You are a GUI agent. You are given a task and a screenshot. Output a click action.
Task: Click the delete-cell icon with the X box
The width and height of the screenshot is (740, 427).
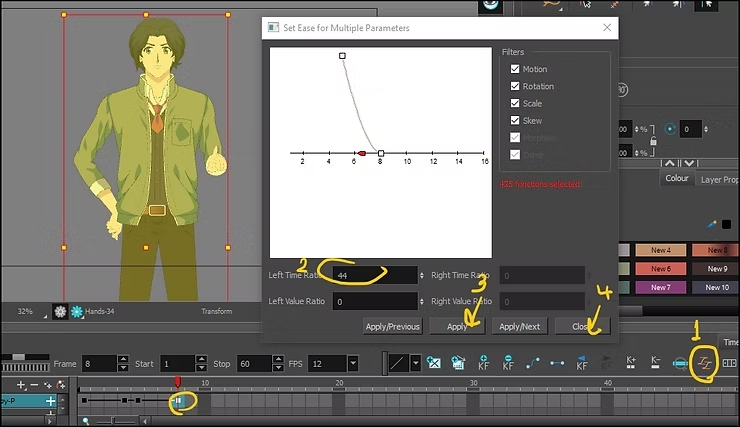coord(433,362)
